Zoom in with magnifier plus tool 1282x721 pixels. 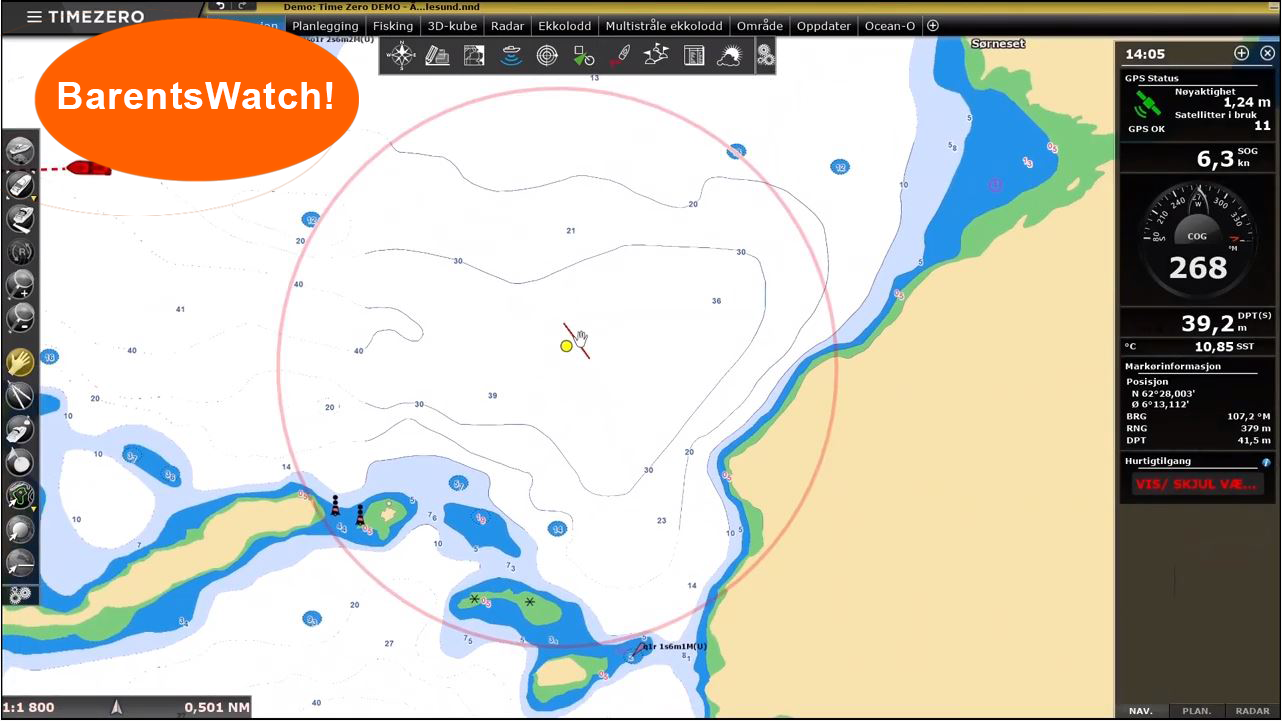point(21,285)
